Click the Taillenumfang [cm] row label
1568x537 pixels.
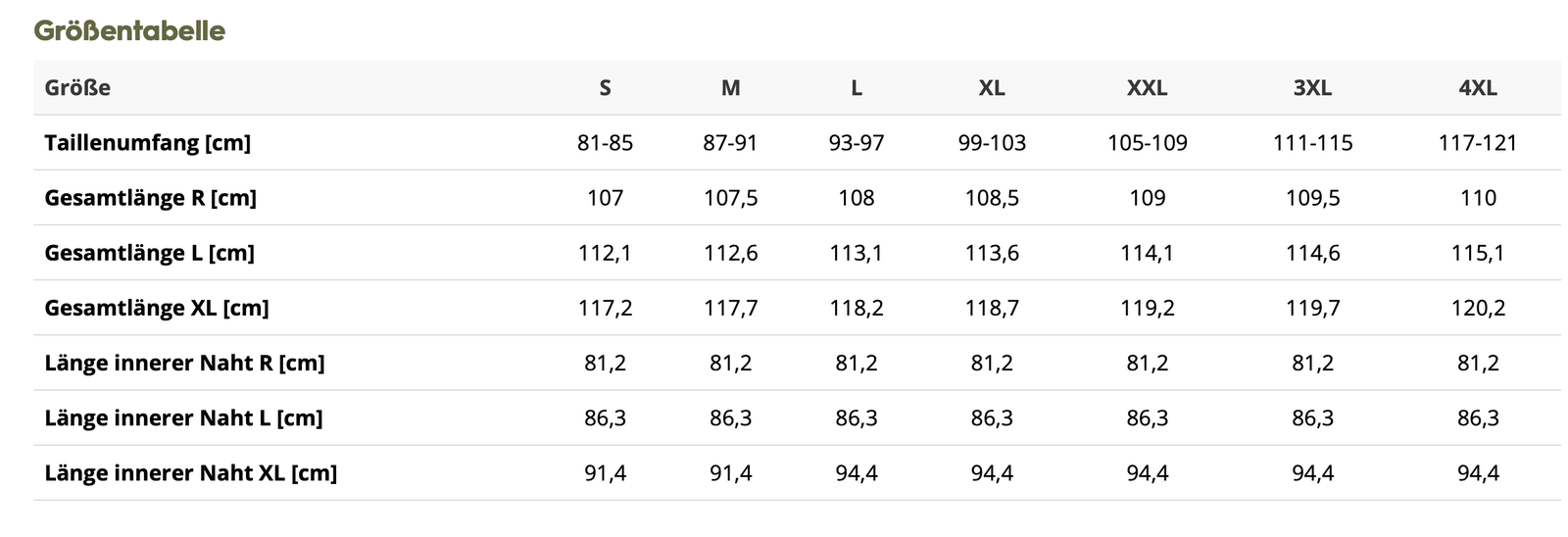pyautogui.click(x=147, y=143)
